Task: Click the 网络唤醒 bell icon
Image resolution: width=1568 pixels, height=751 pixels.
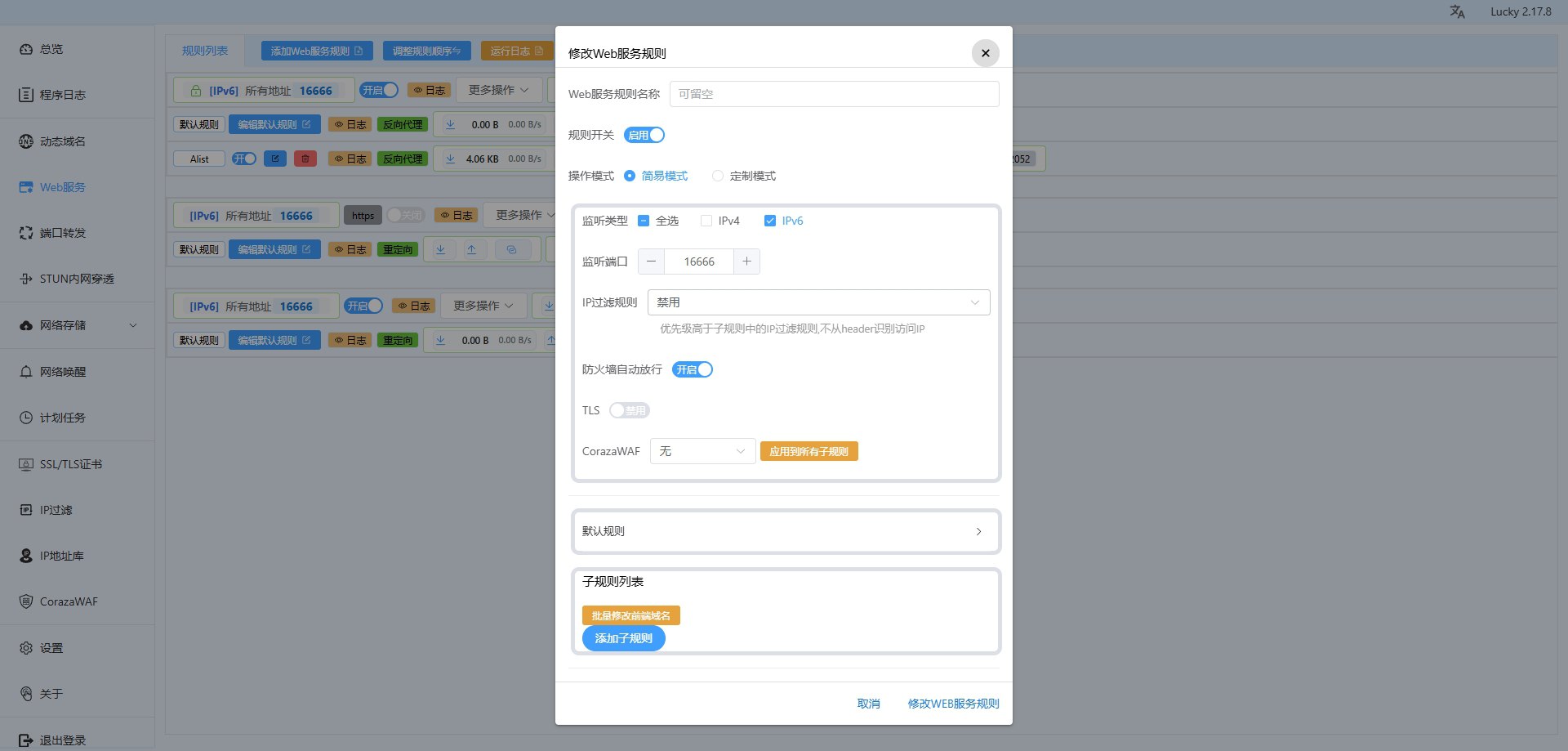Action: (26, 372)
